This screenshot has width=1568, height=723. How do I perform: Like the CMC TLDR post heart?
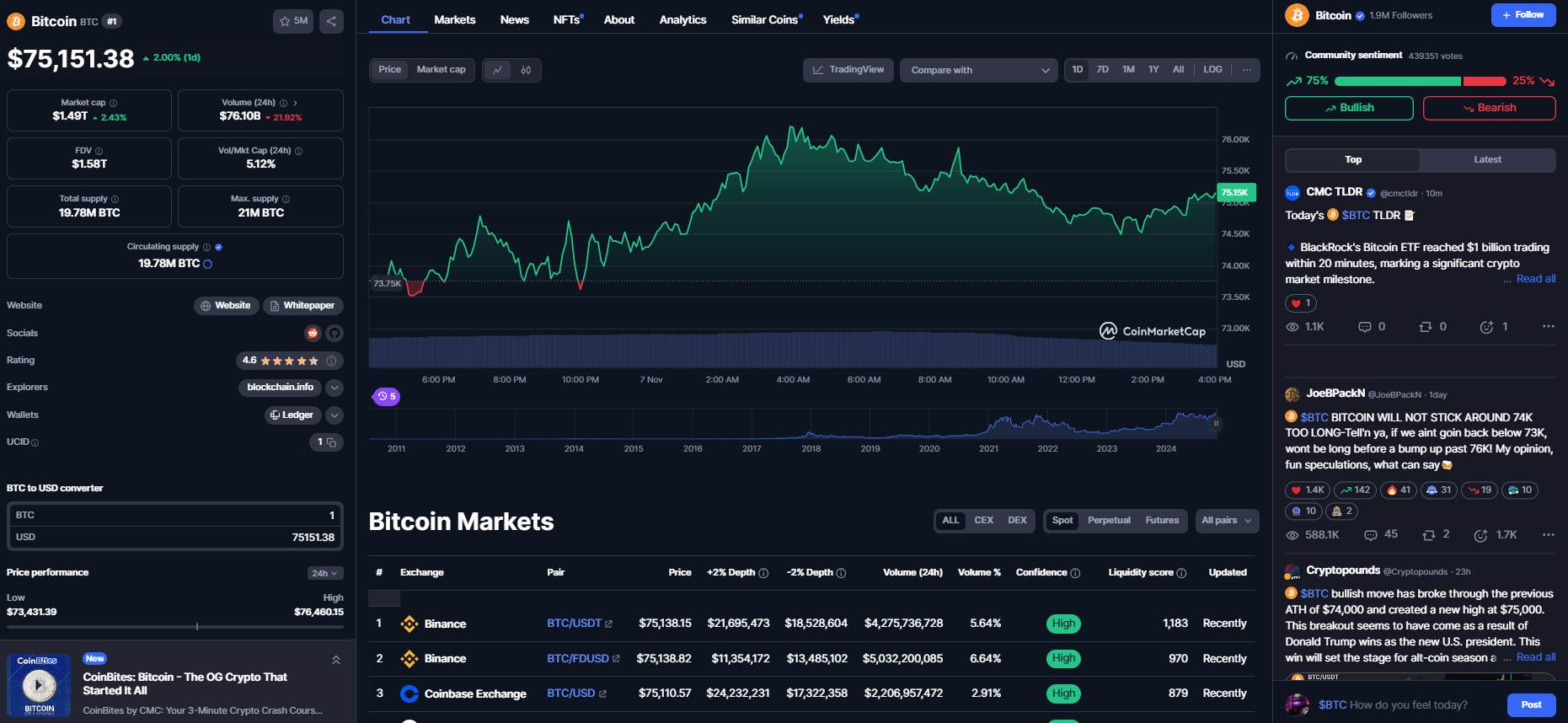pos(1301,303)
